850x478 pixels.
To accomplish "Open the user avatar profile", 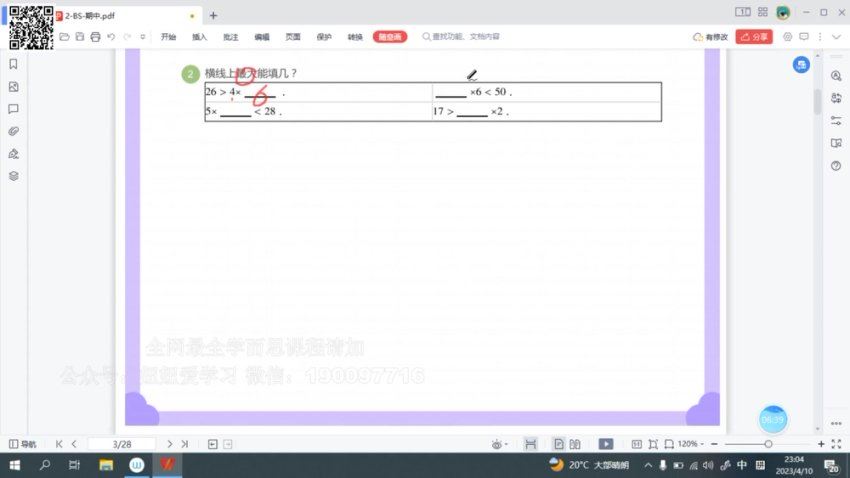I will [783, 12].
